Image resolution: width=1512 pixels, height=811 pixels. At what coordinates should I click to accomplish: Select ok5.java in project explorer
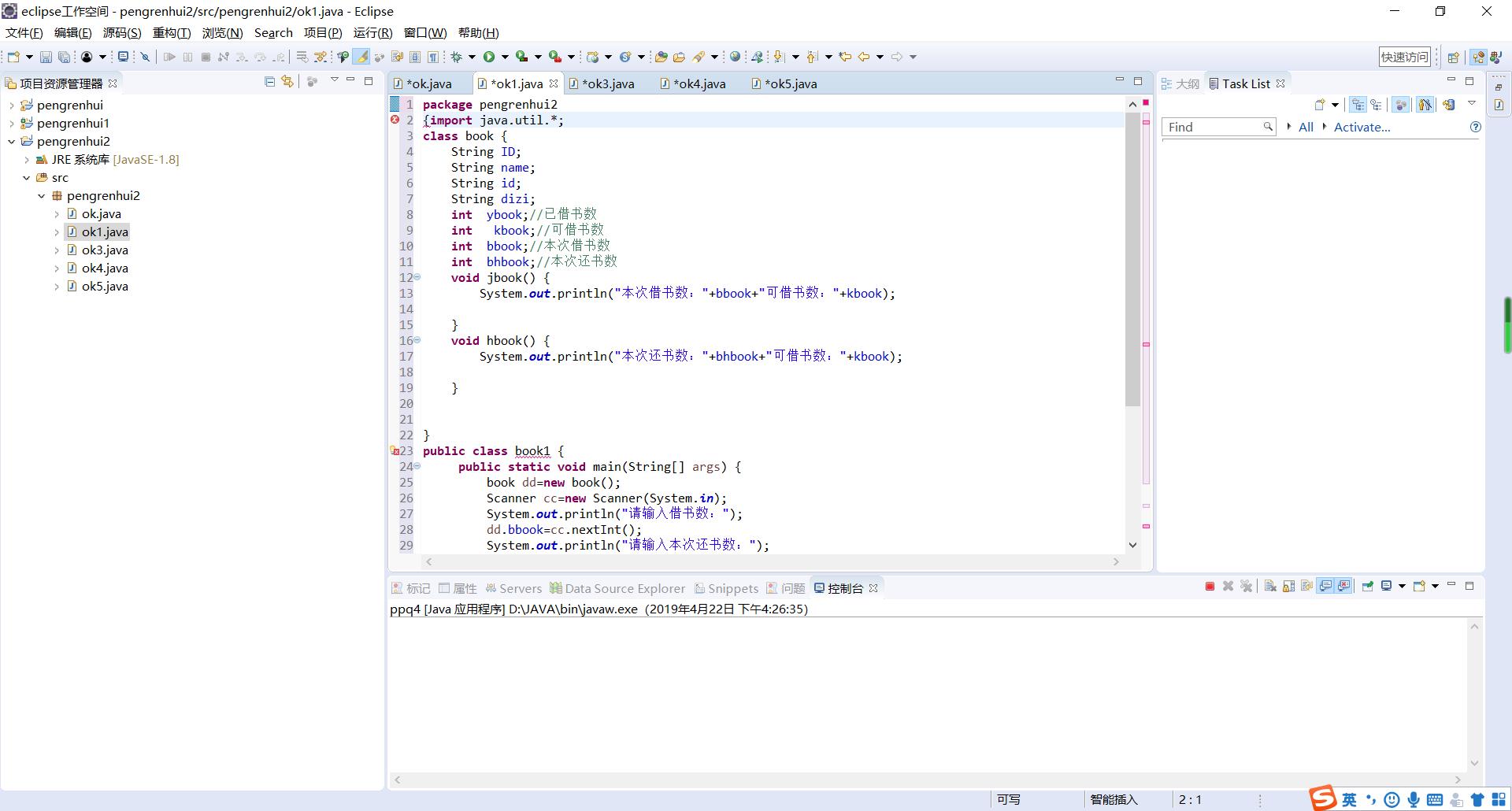pyautogui.click(x=105, y=286)
